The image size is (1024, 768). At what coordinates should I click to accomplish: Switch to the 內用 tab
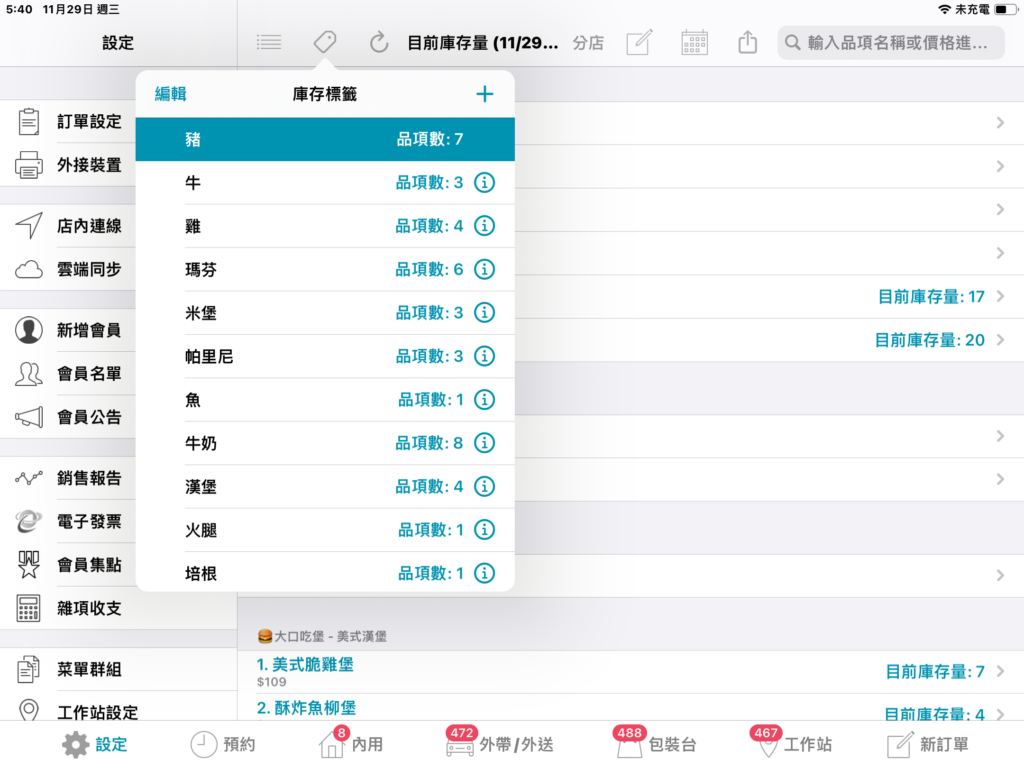[x=351, y=743]
